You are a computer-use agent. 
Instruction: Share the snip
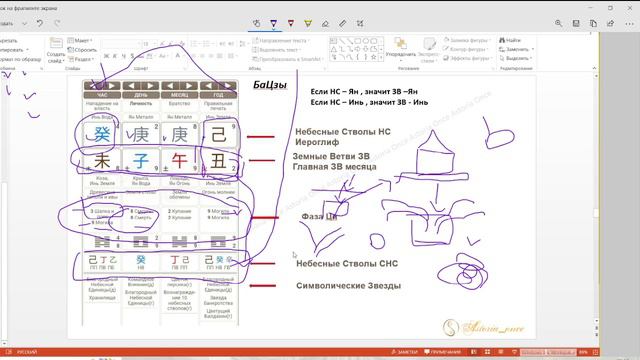point(610,24)
